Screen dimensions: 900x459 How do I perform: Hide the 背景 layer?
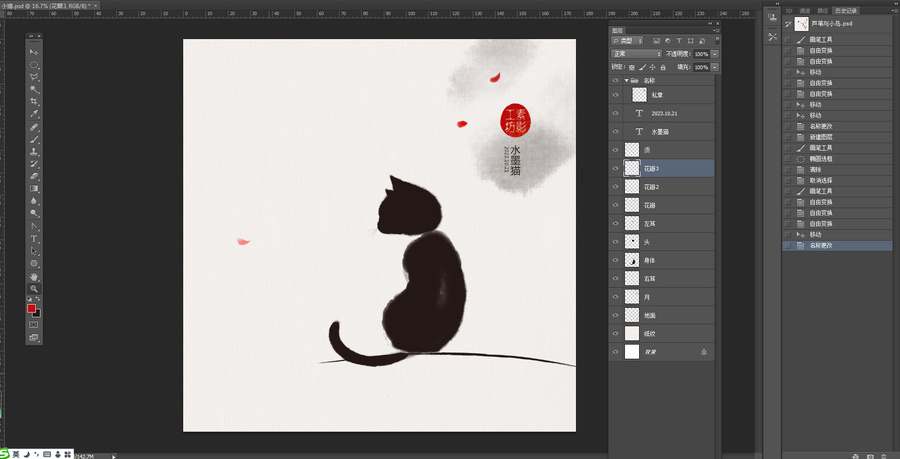pyautogui.click(x=616, y=352)
